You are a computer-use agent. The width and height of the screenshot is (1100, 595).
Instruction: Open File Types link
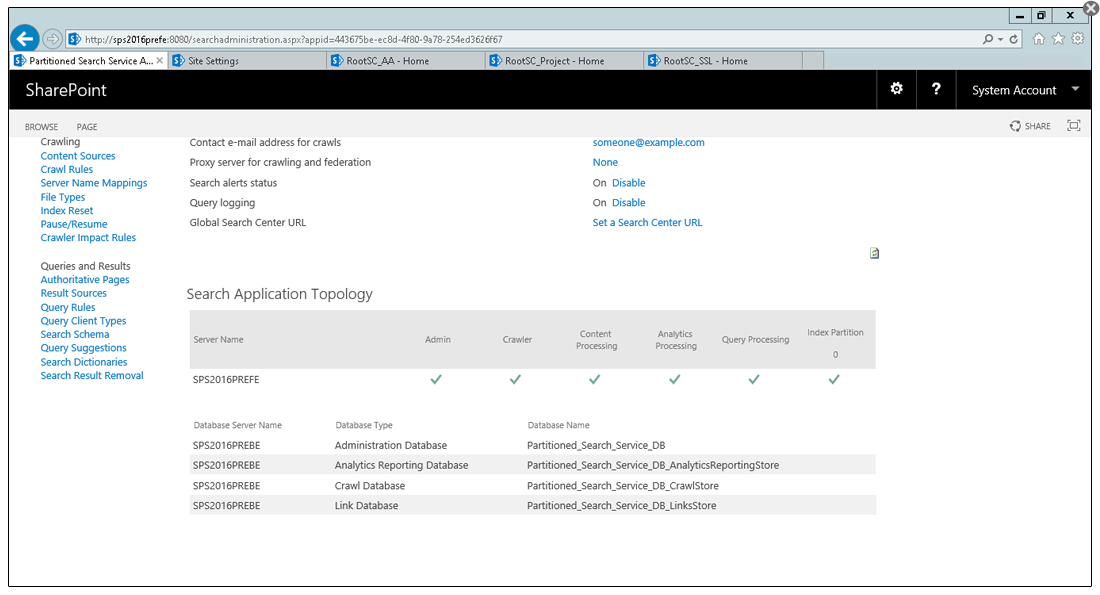tap(62, 197)
